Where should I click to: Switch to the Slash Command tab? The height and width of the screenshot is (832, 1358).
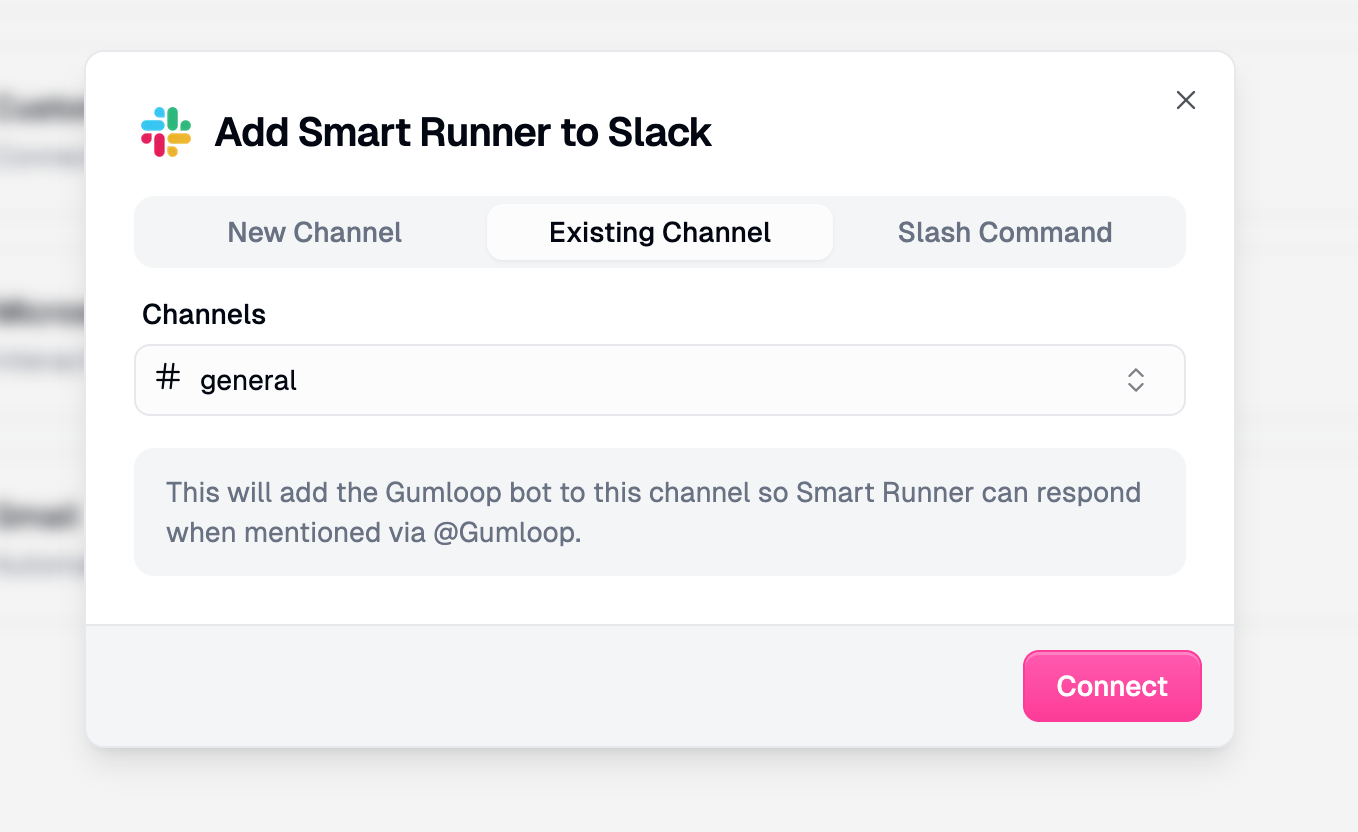click(1005, 232)
